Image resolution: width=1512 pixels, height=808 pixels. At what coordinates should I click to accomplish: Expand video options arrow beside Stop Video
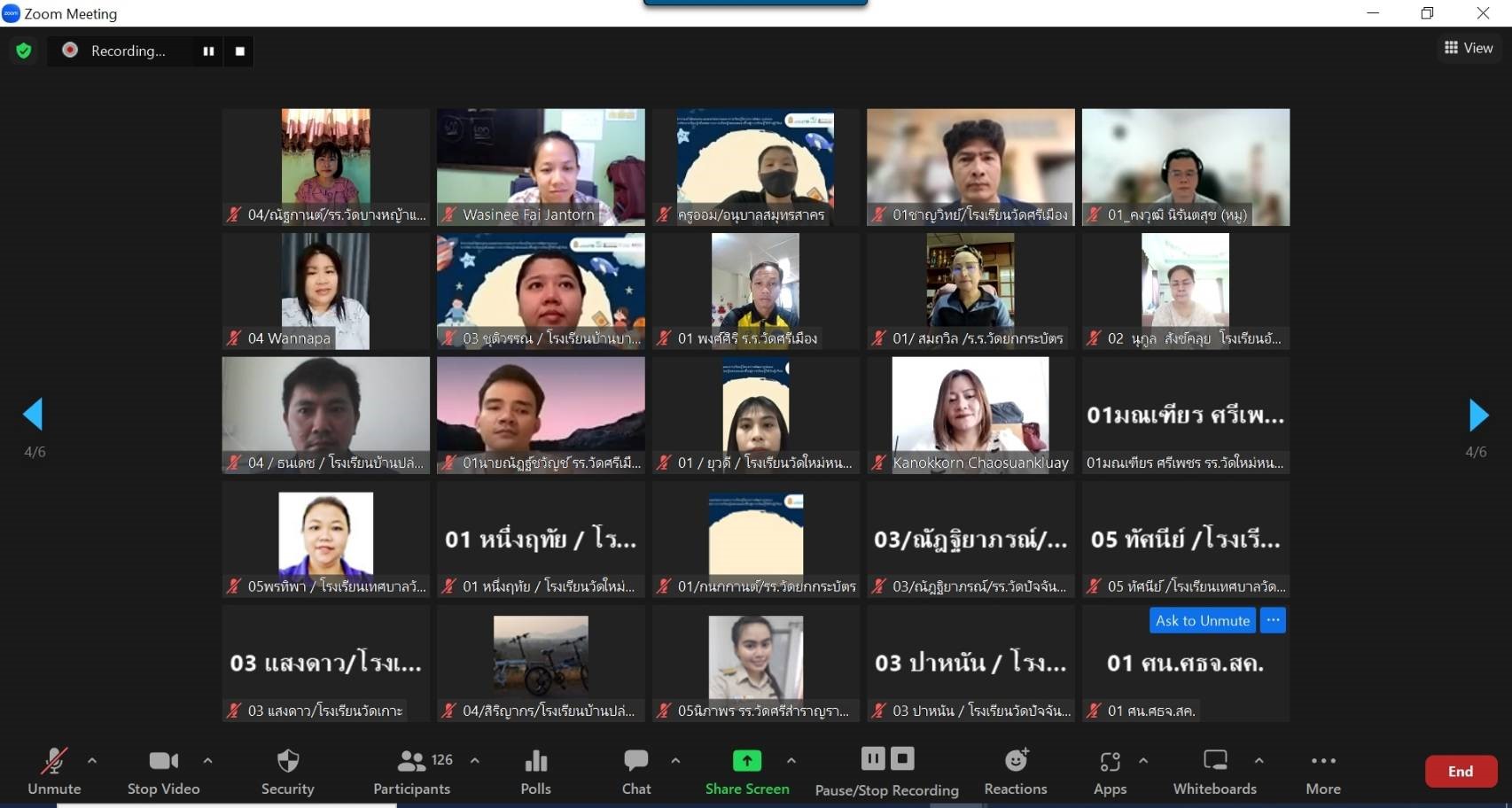point(207,761)
